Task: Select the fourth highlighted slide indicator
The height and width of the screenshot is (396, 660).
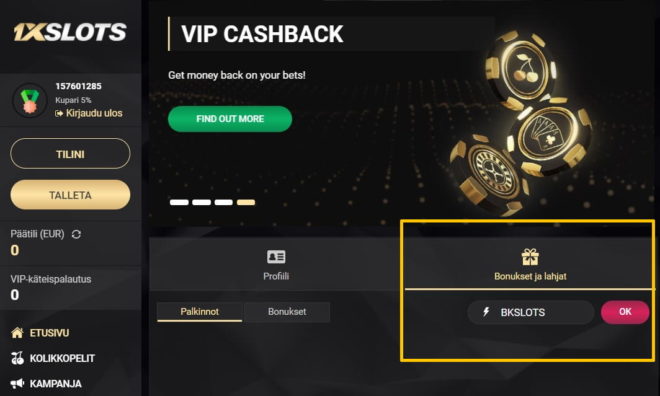Action: pyautogui.click(x=246, y=202)
